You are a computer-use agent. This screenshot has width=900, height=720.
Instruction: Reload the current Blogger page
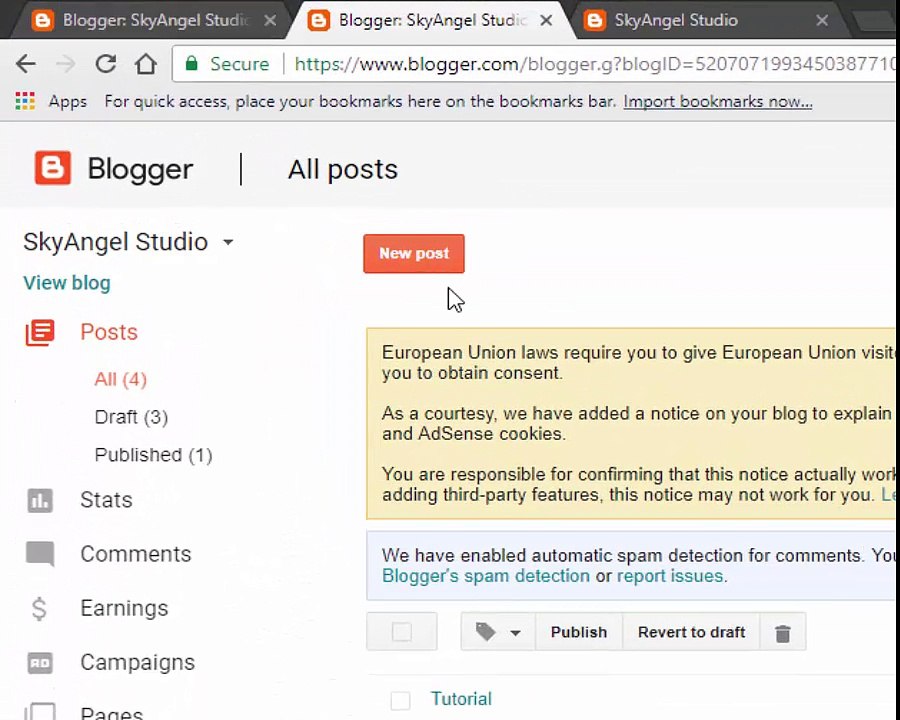pos(106,64)
